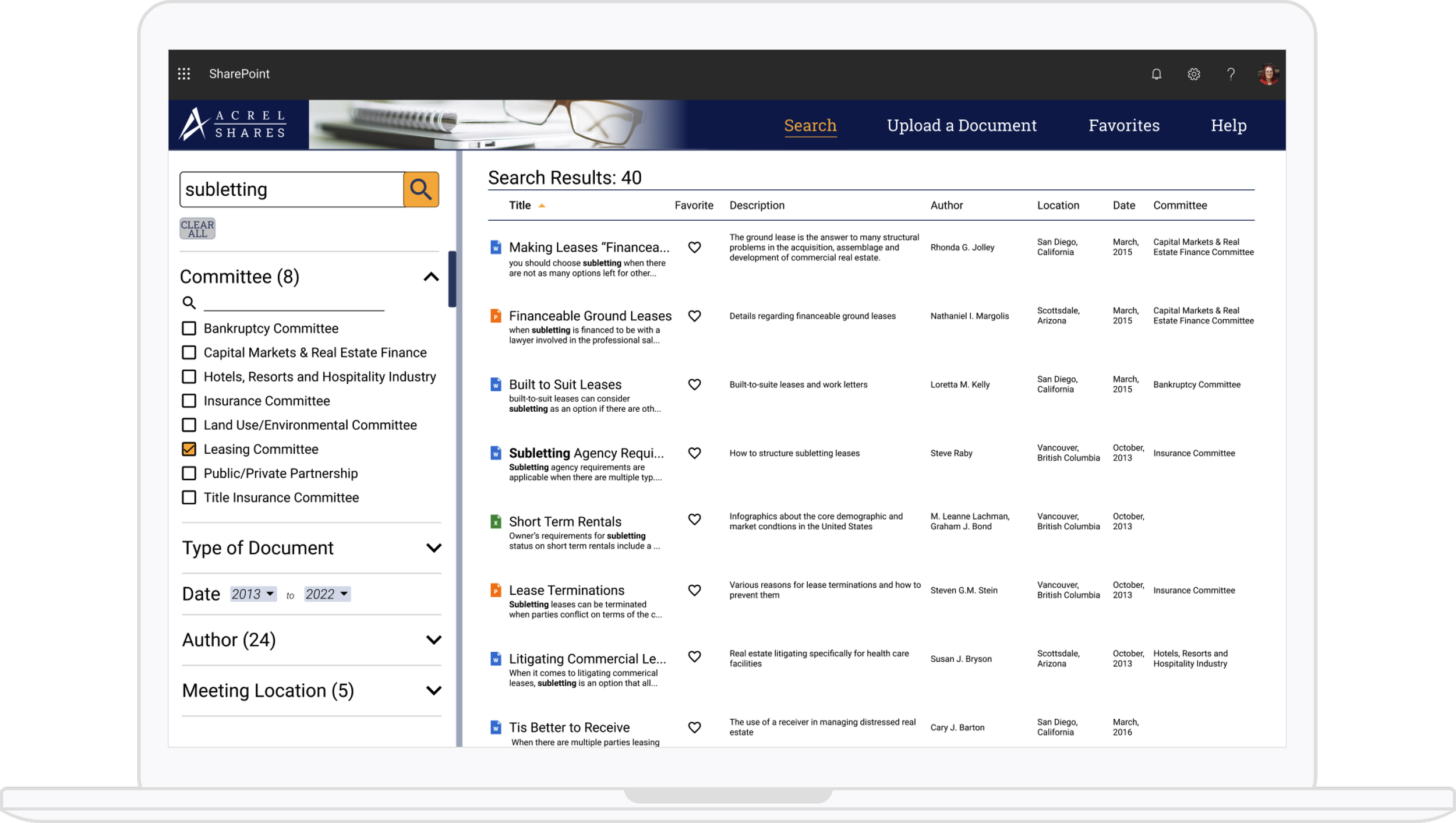Favorite the Subletting Agency Requirements result
This screenshot has width=1456, height=823.
click(694, 453)
